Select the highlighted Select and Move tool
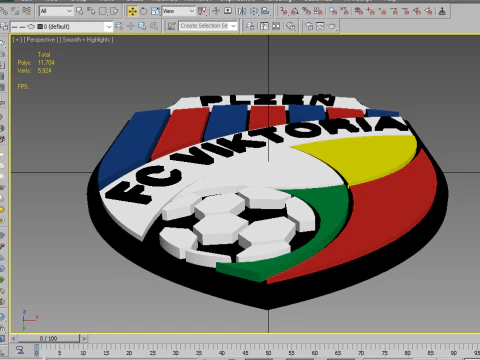480x360 pixels. pos(132,11)
